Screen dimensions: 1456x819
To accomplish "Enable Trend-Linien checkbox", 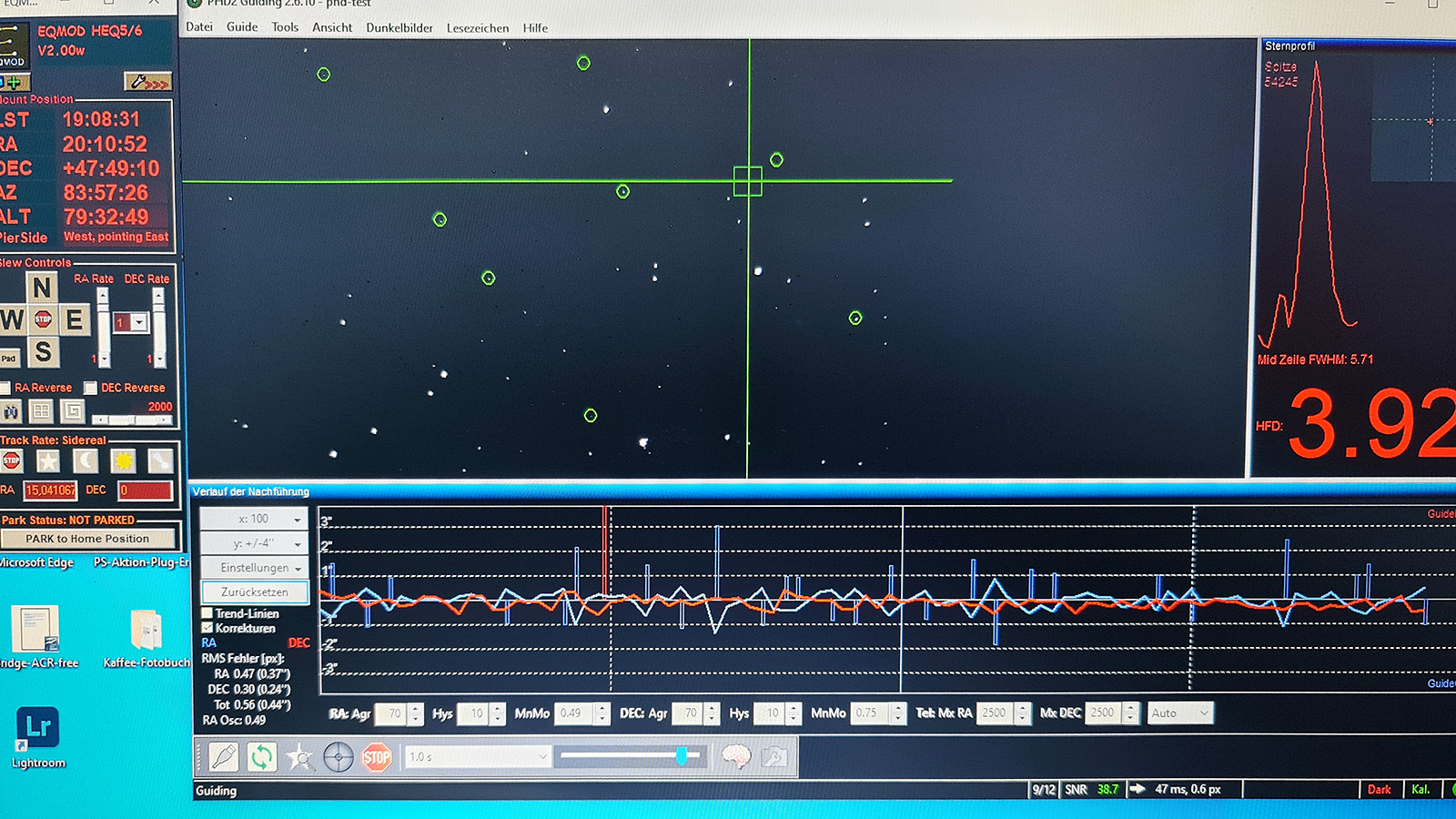I will tap(207, 613).
